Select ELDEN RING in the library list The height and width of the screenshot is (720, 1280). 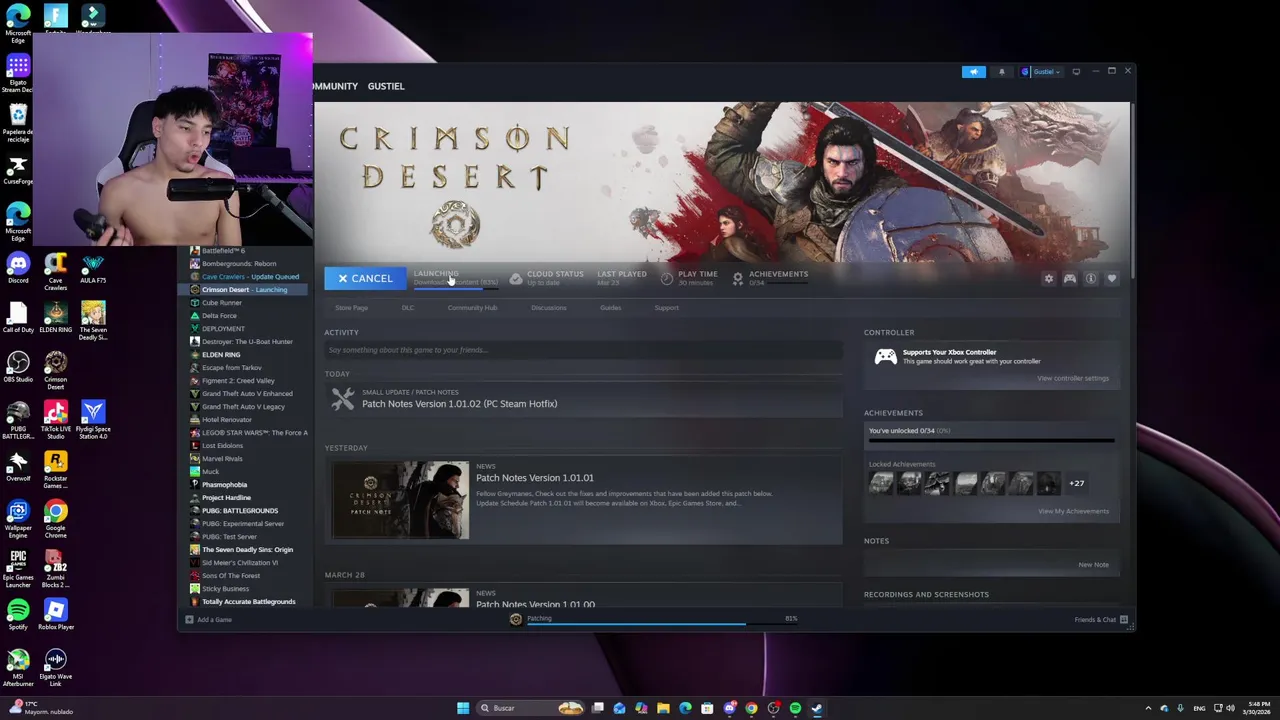221,355
